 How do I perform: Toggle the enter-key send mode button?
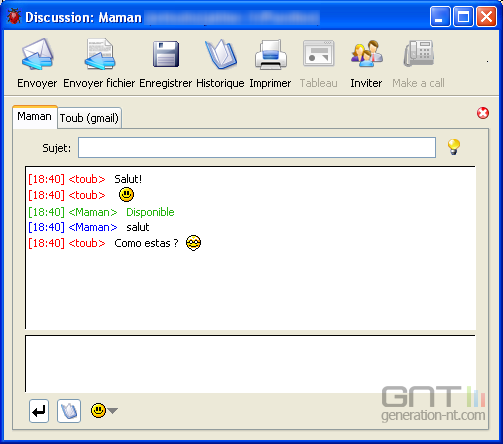[x=39, y=411]
